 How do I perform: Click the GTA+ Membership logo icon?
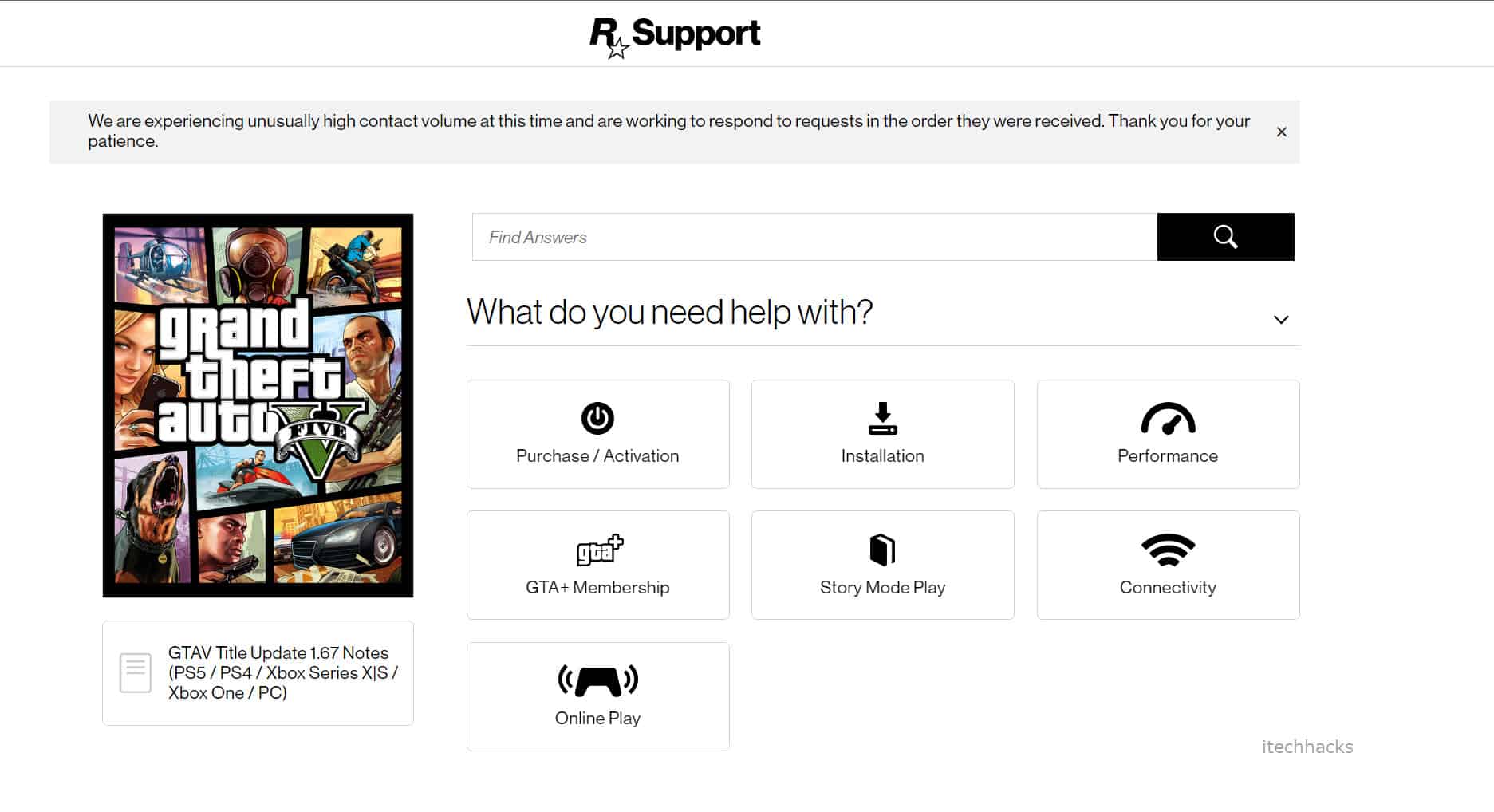599,550
